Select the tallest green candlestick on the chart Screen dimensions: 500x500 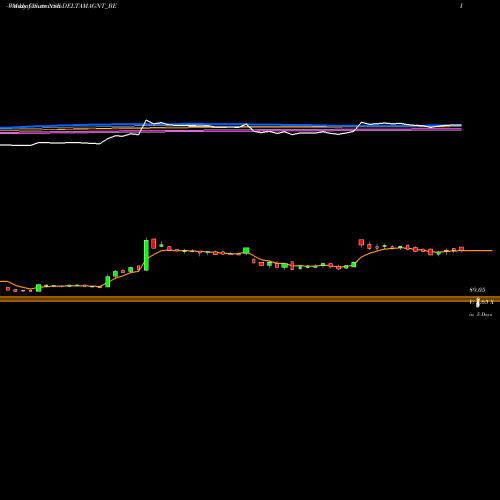[146, 255]
